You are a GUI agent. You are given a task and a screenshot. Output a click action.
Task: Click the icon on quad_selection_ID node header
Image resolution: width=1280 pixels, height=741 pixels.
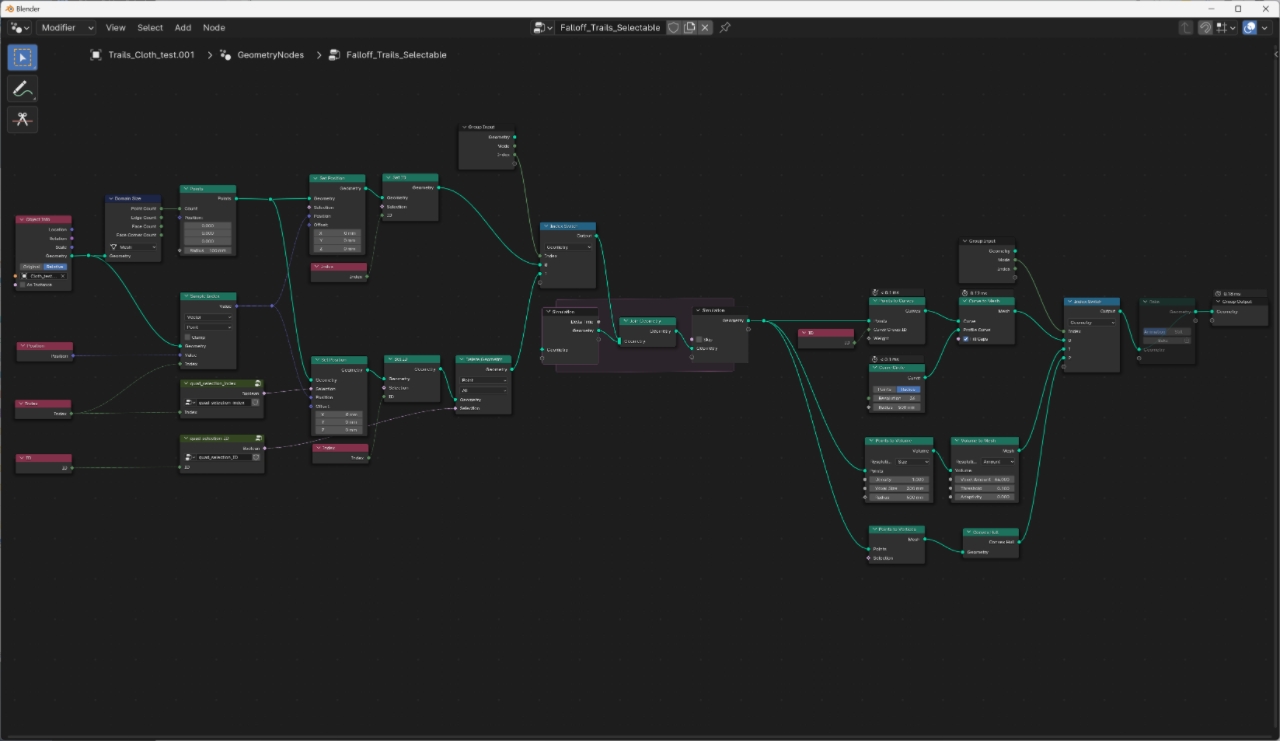click(258, 438)
